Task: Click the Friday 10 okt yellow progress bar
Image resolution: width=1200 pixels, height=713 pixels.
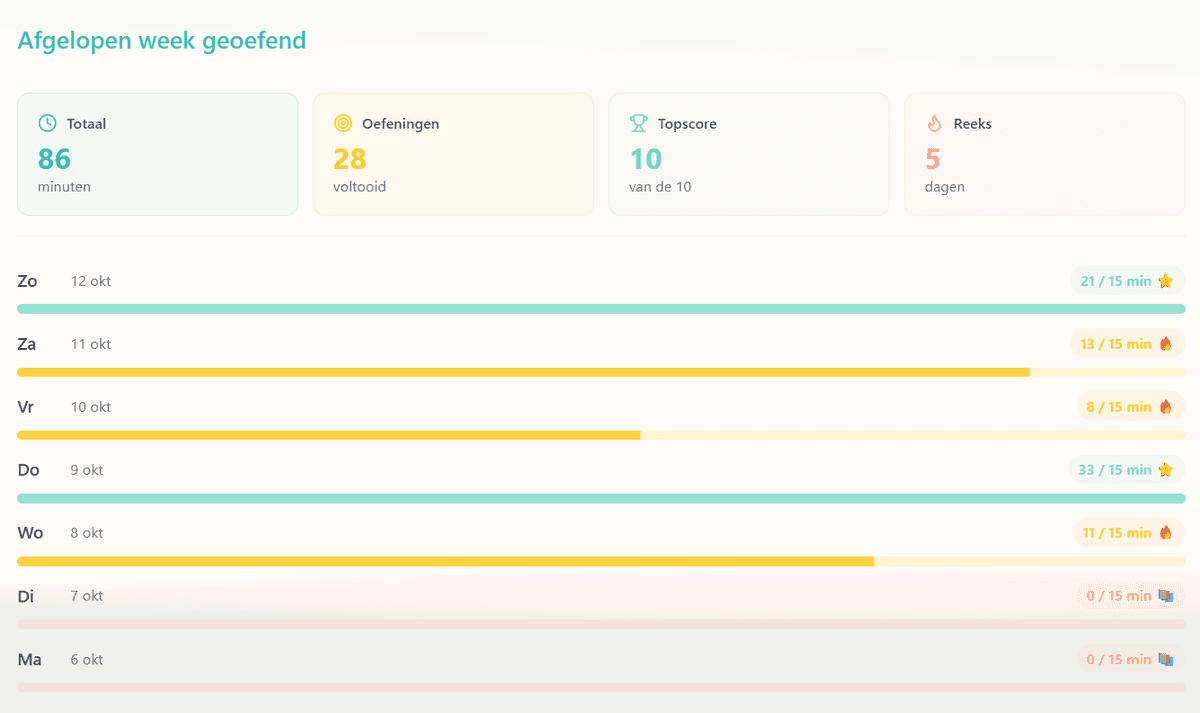Action: click(x=328, y=435)
